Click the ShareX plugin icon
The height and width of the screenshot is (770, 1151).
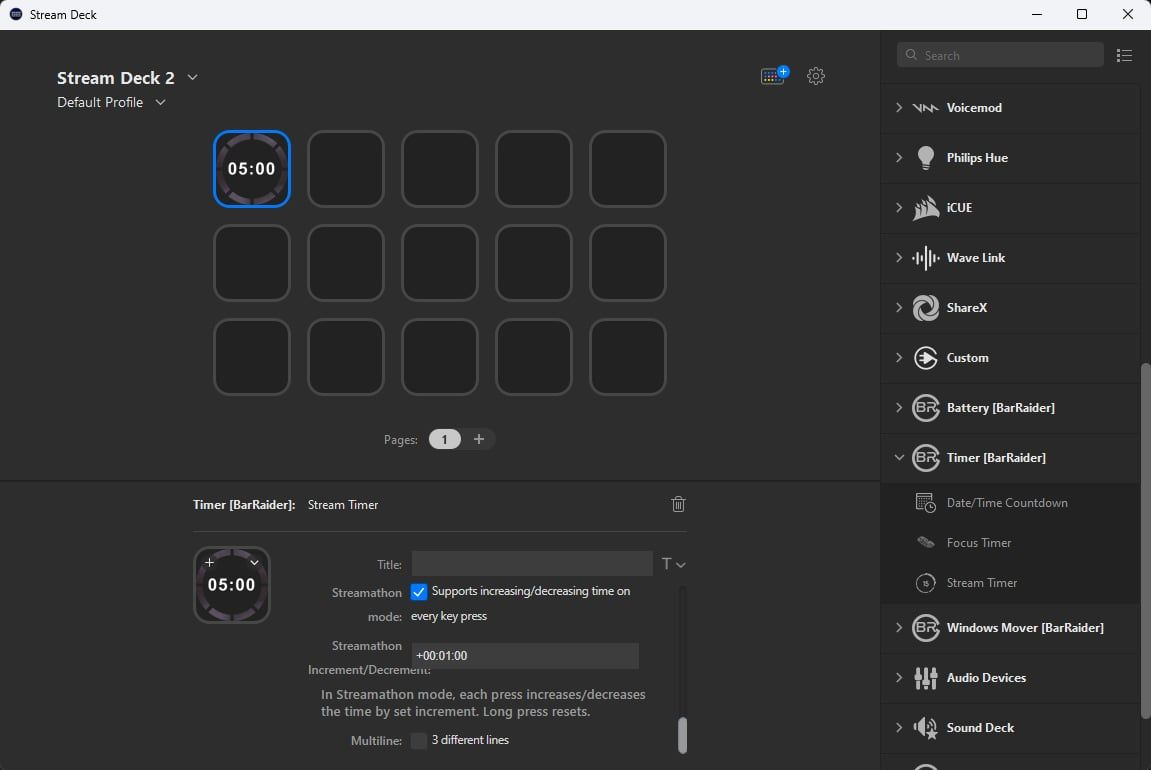pos(926,308)
